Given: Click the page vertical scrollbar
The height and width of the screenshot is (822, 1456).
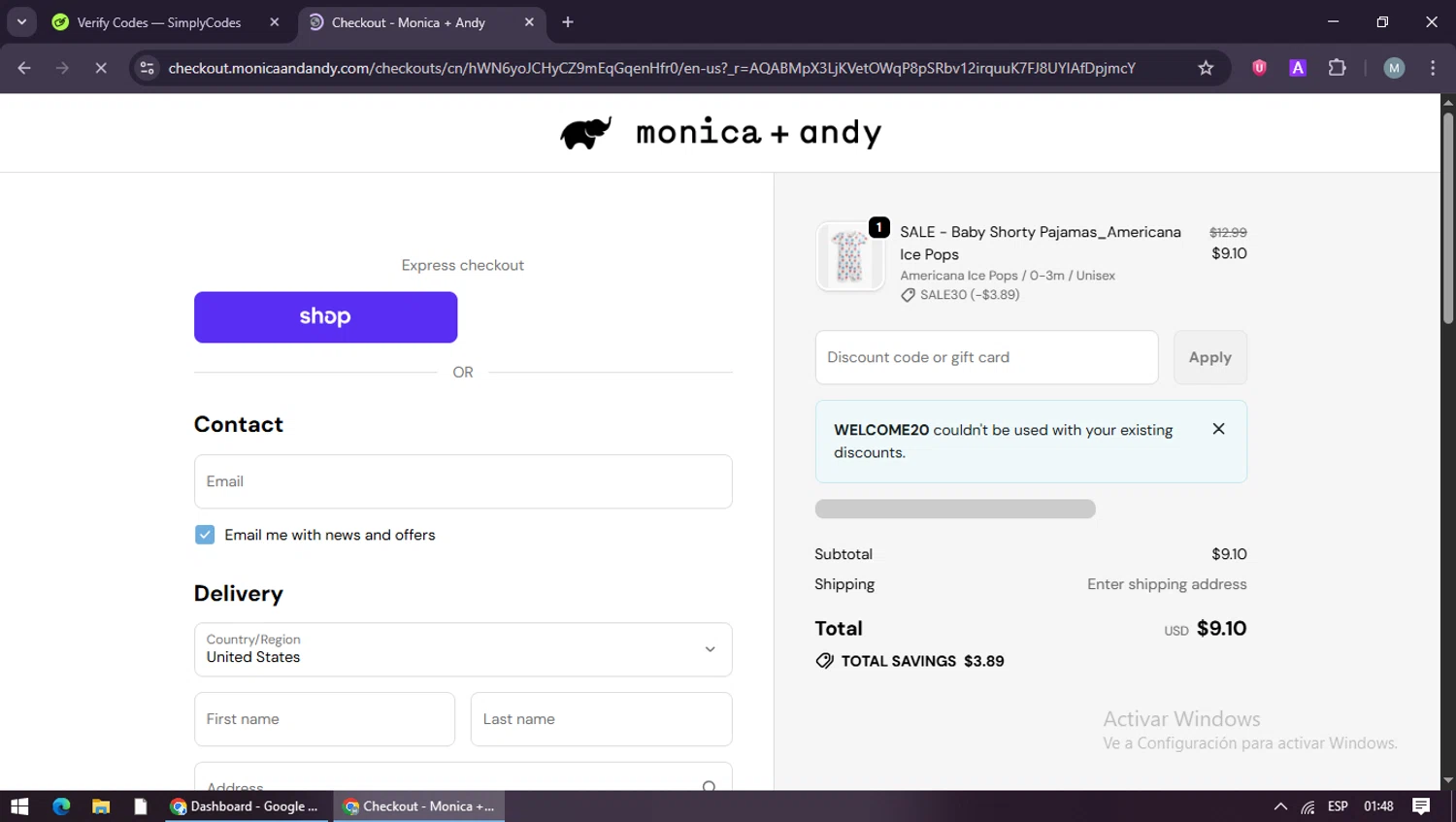Looking at the screenshot, I should (1447, 218).
